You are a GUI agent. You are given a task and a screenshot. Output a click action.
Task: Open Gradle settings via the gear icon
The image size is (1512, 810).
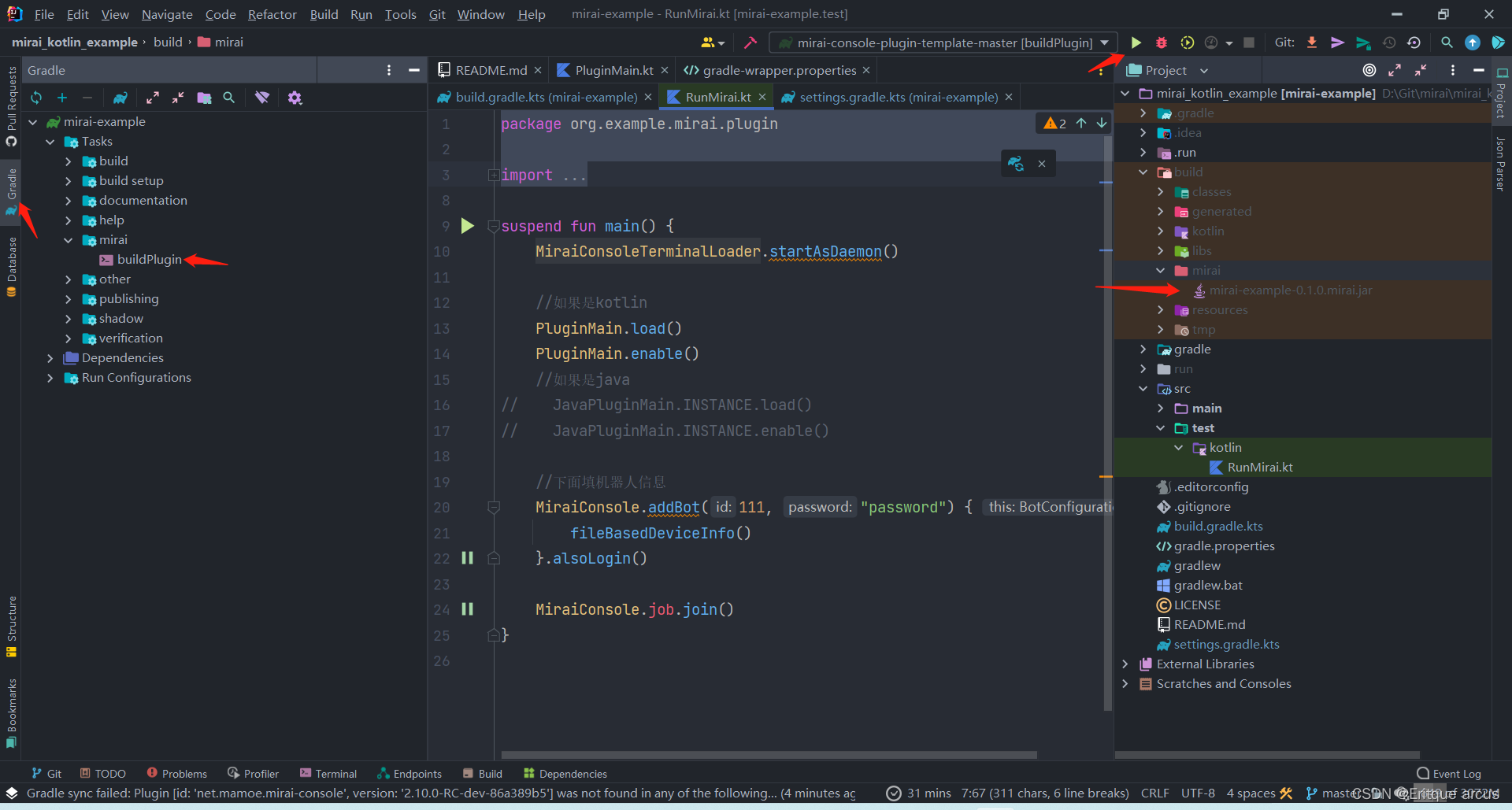point(295,98)
